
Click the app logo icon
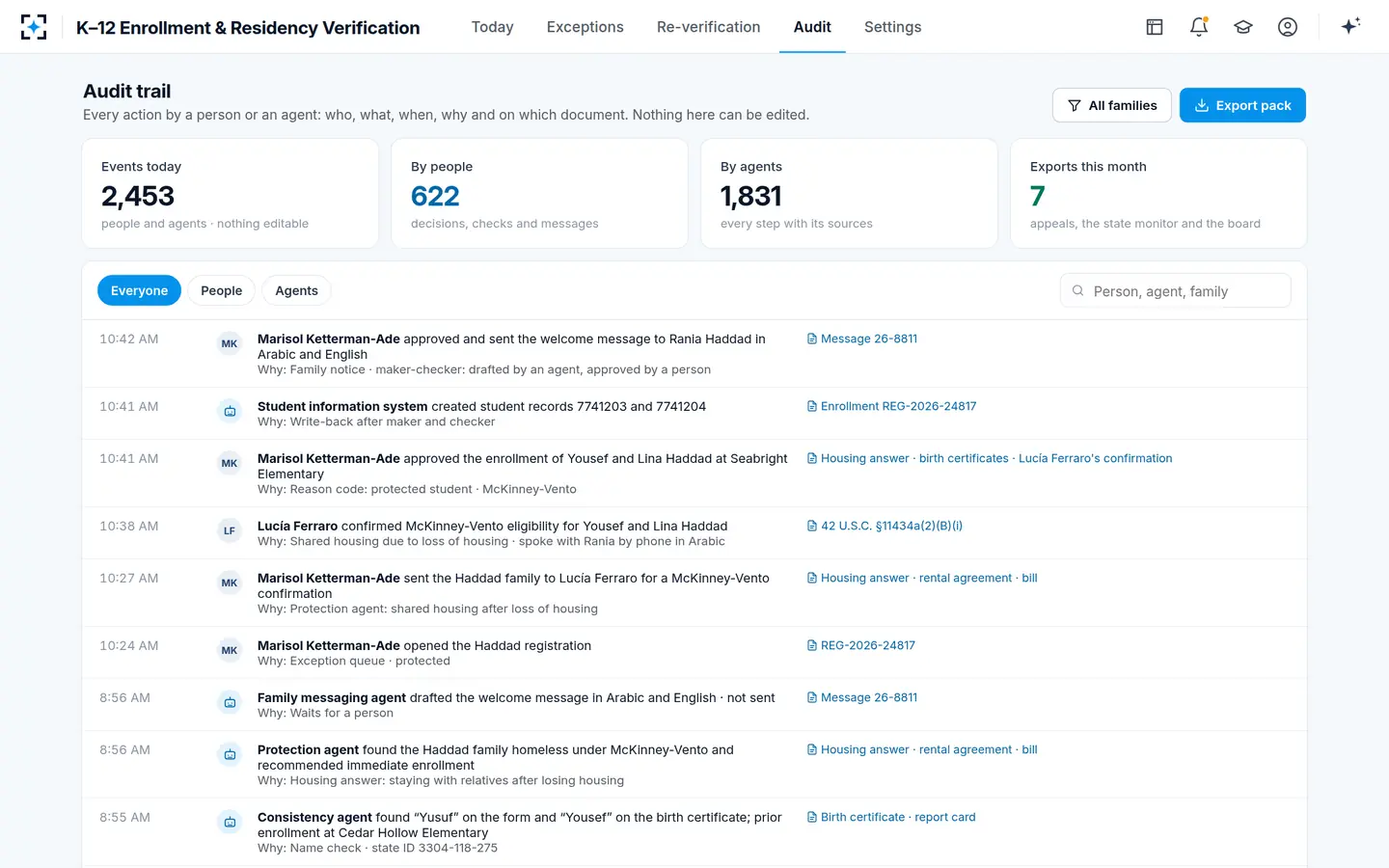(x=34, y=27)
